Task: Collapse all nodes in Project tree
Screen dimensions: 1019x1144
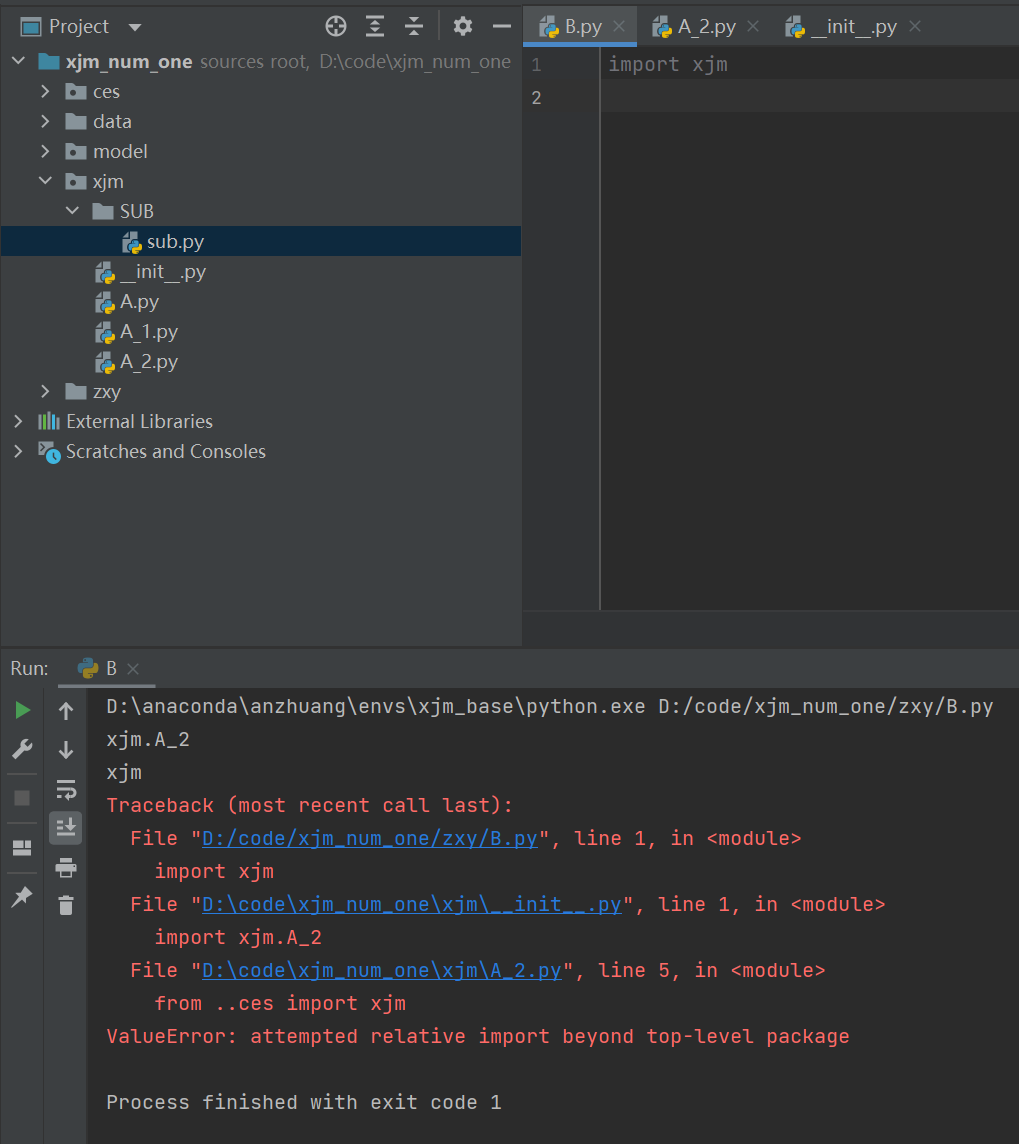Action: [x=413, y=26]
